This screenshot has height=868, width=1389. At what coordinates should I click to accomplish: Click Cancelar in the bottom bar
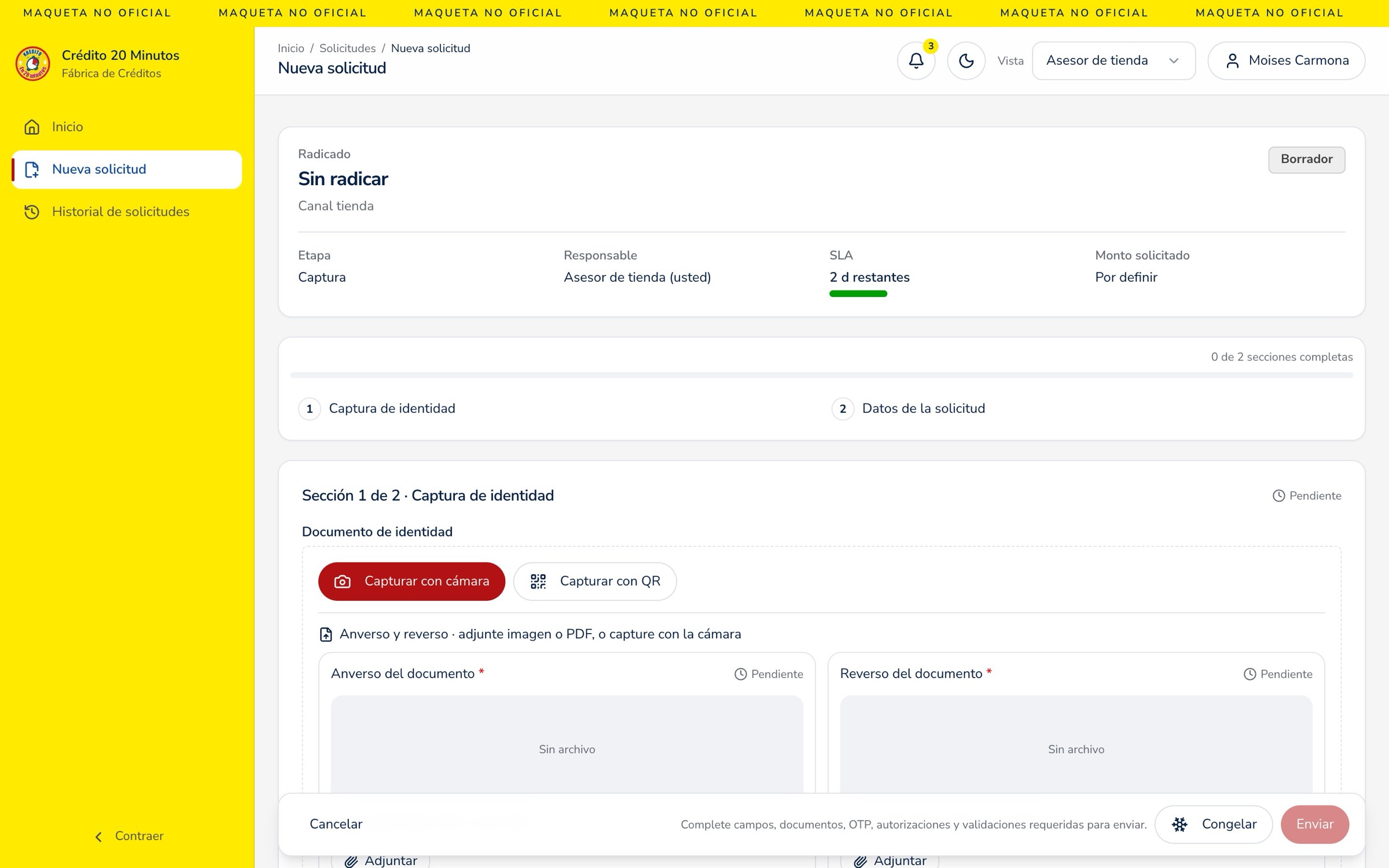pos(336,824)
